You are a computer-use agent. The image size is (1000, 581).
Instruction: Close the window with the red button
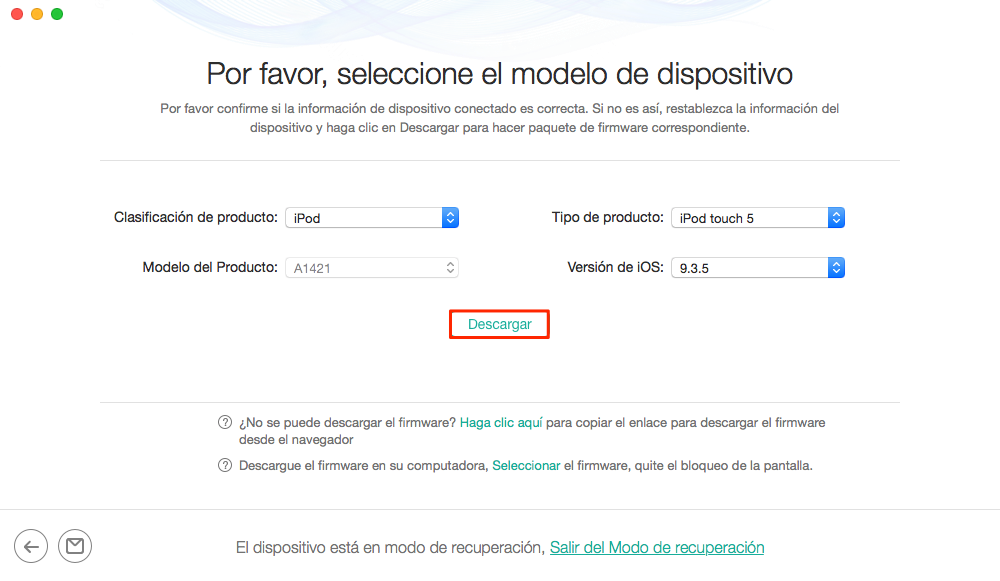tap(17, 14)
